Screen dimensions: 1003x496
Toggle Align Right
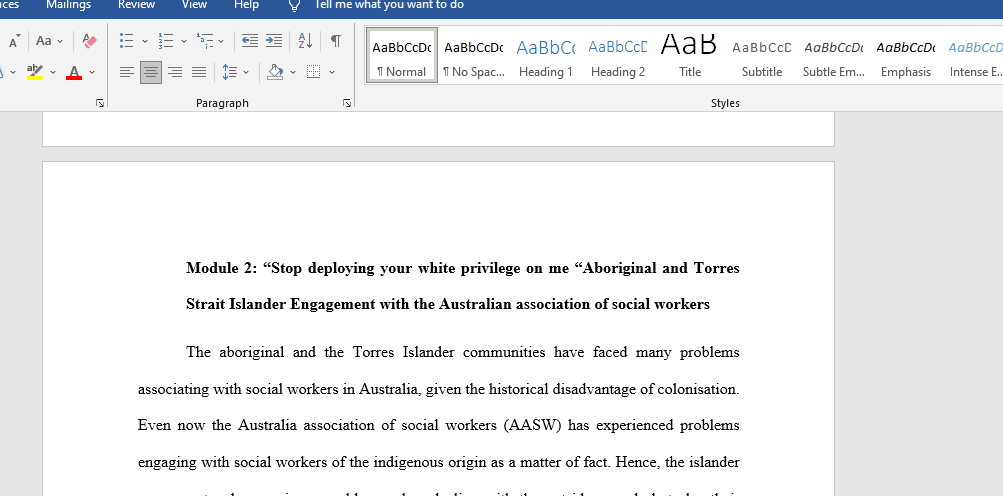[x=175, y=72]
